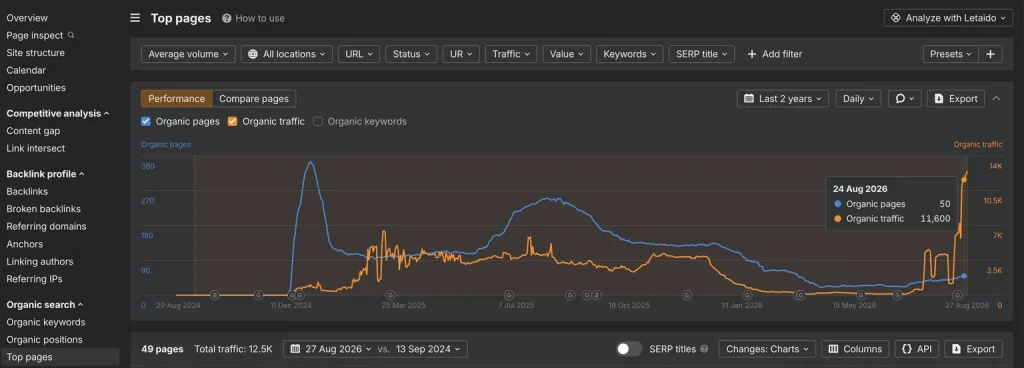Select Top pages in the sidebar
Screen dimensions: 1024x368
click(x=59, y=357)
